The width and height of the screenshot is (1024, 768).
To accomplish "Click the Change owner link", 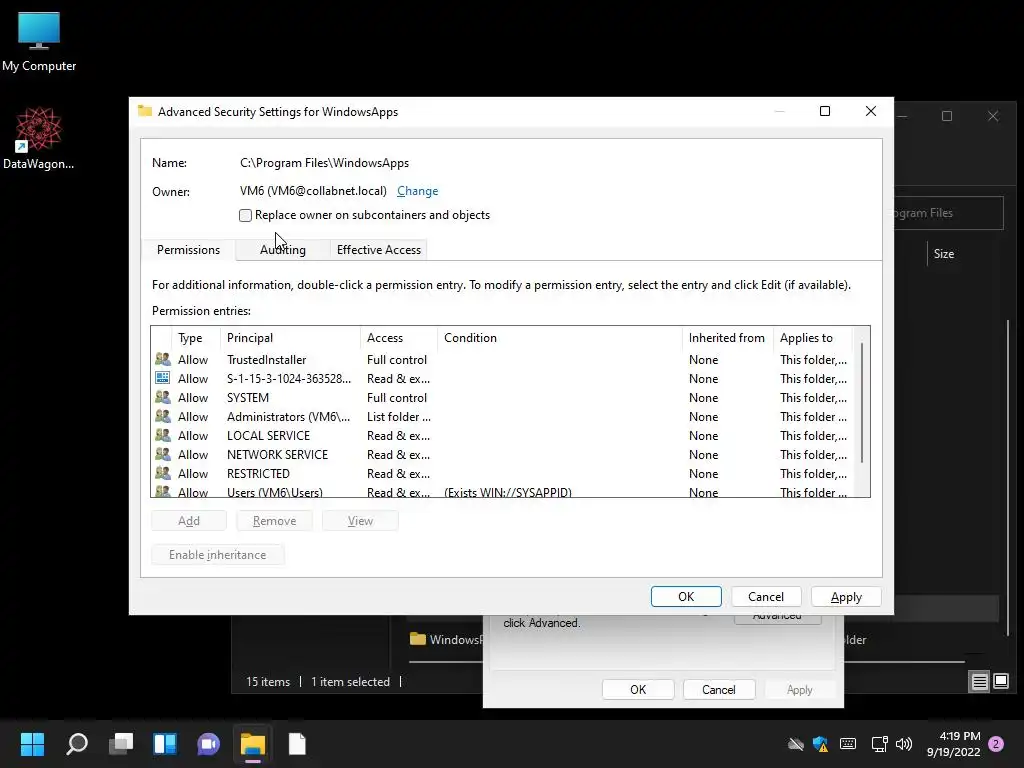I will [x=417, y=191].
